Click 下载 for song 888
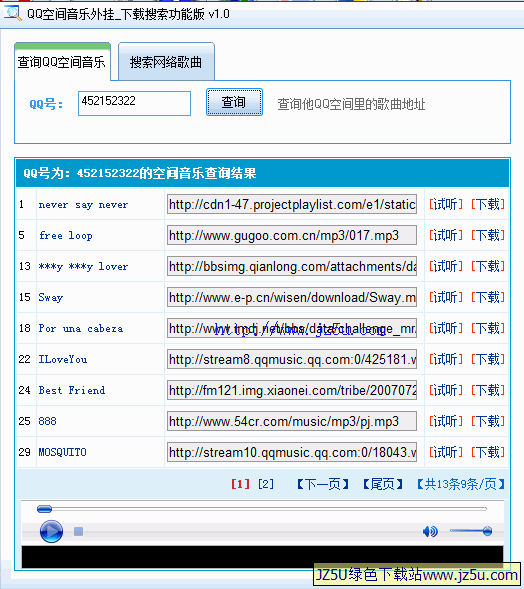Screen dimensions: 524x589 [488, 421]
